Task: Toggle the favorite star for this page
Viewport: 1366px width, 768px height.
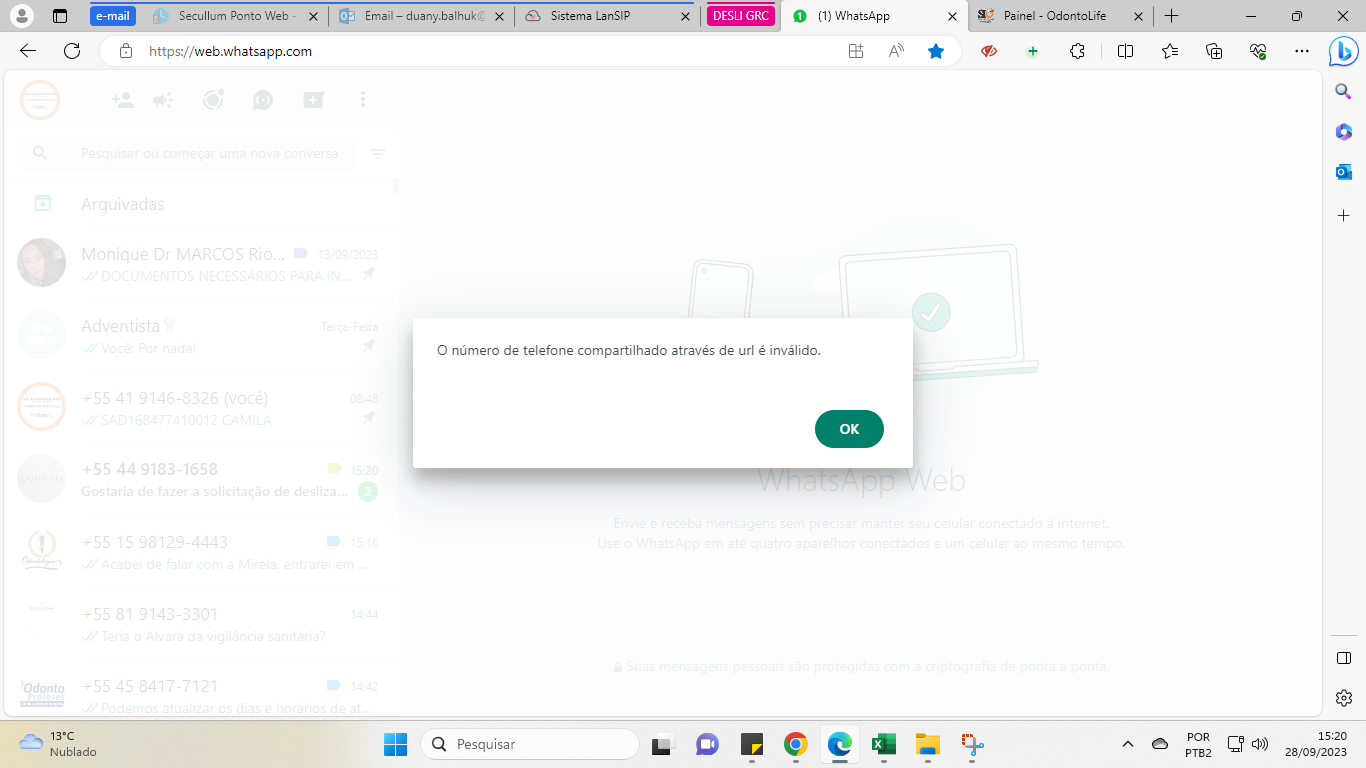Action: point(936,51)
